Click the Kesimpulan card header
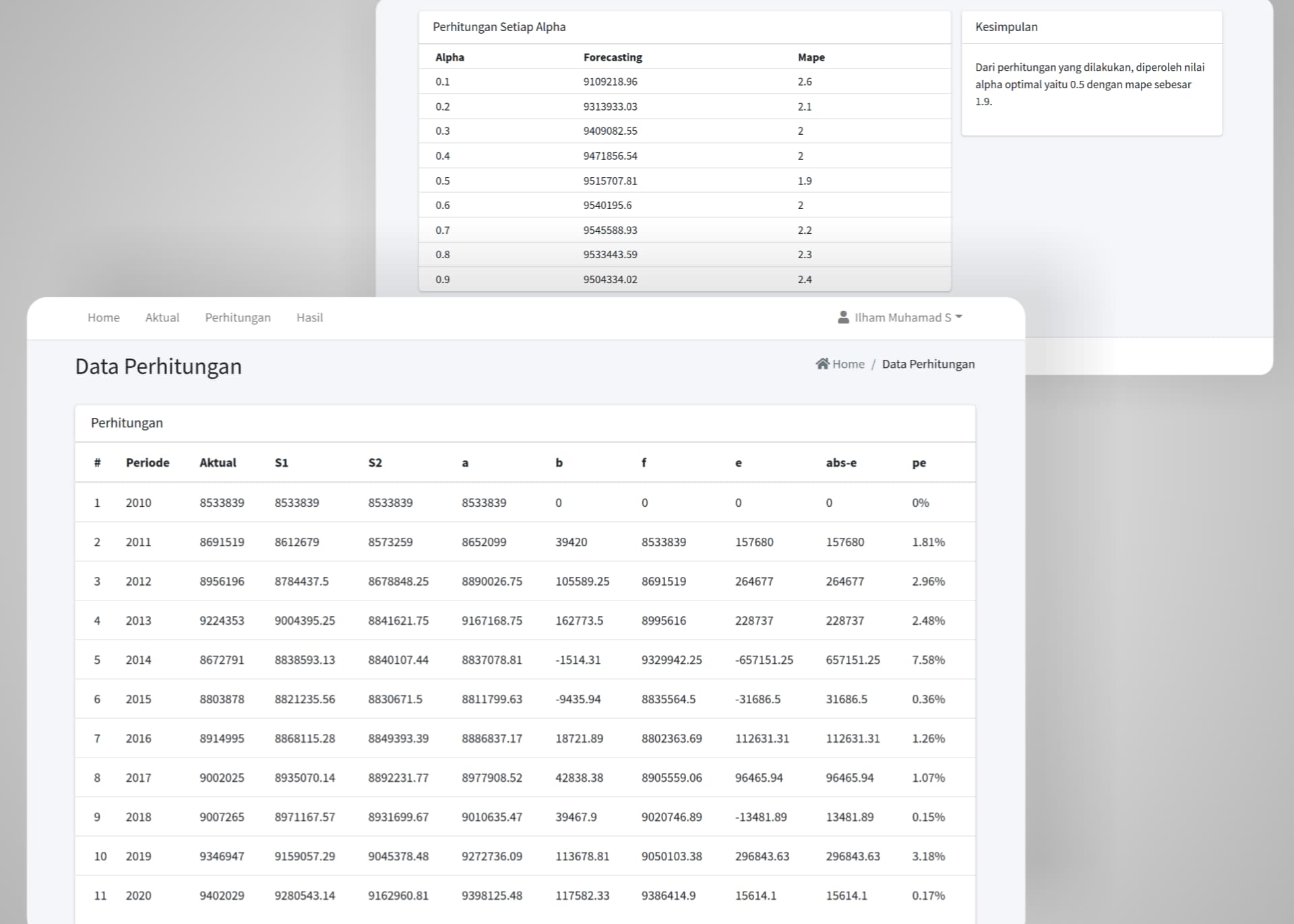1294x924 pixels. 1006,27
